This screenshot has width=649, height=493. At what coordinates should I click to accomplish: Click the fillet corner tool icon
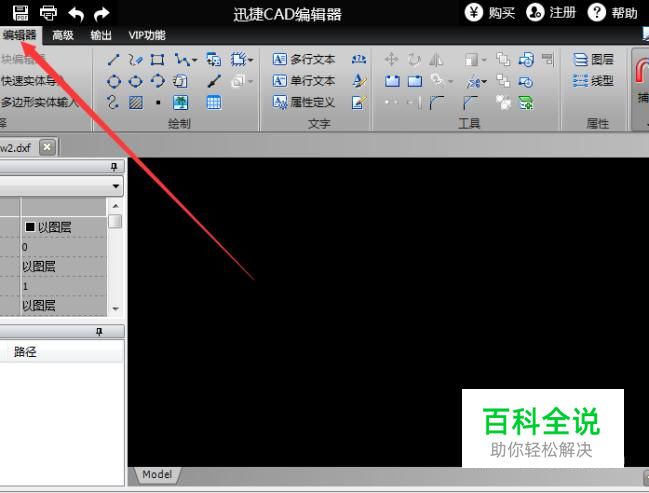[x=437, y=103]
